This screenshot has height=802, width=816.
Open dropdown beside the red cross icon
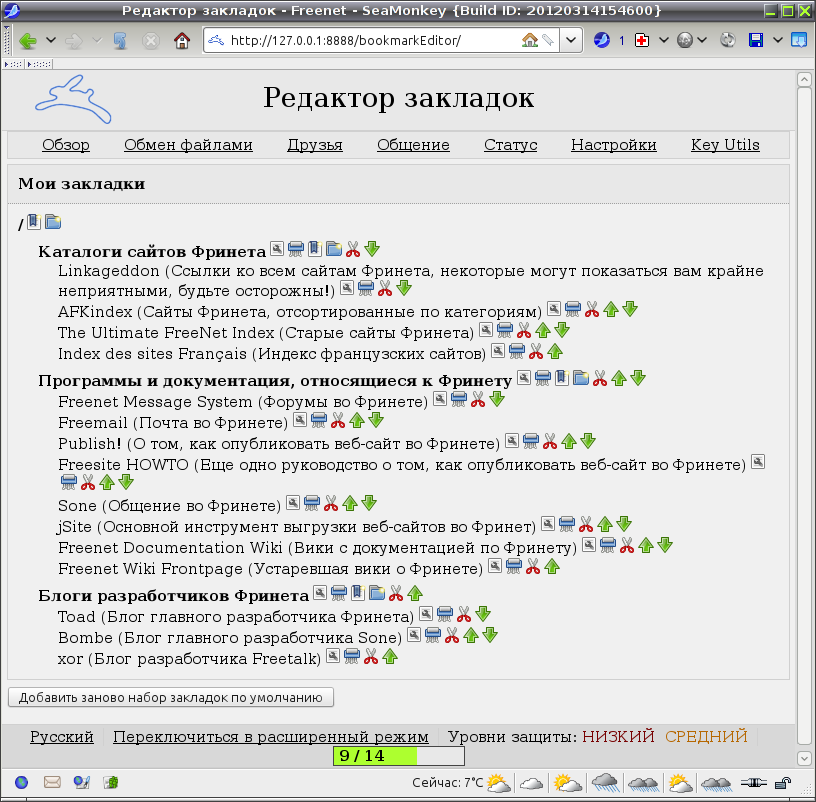point(664,40)
